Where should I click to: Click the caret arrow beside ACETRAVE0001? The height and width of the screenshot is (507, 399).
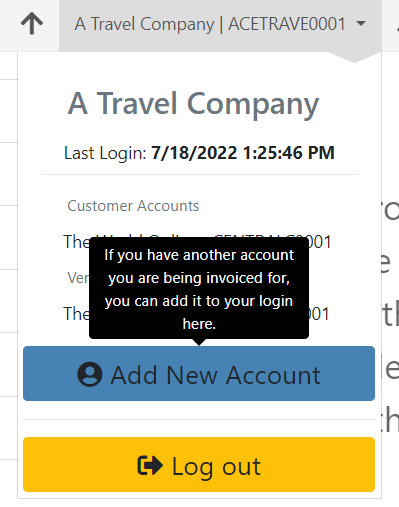point(361,24)
